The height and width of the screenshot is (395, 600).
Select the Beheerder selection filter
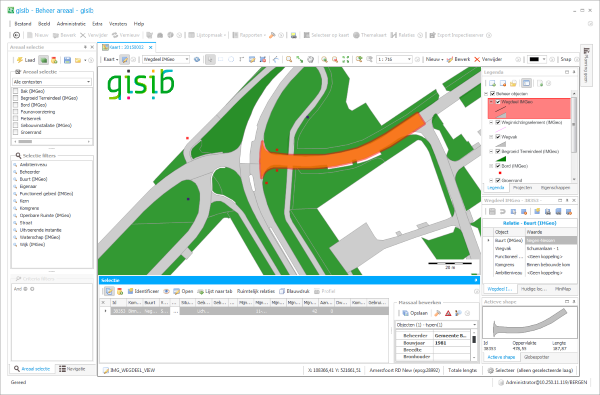point(30,172)
